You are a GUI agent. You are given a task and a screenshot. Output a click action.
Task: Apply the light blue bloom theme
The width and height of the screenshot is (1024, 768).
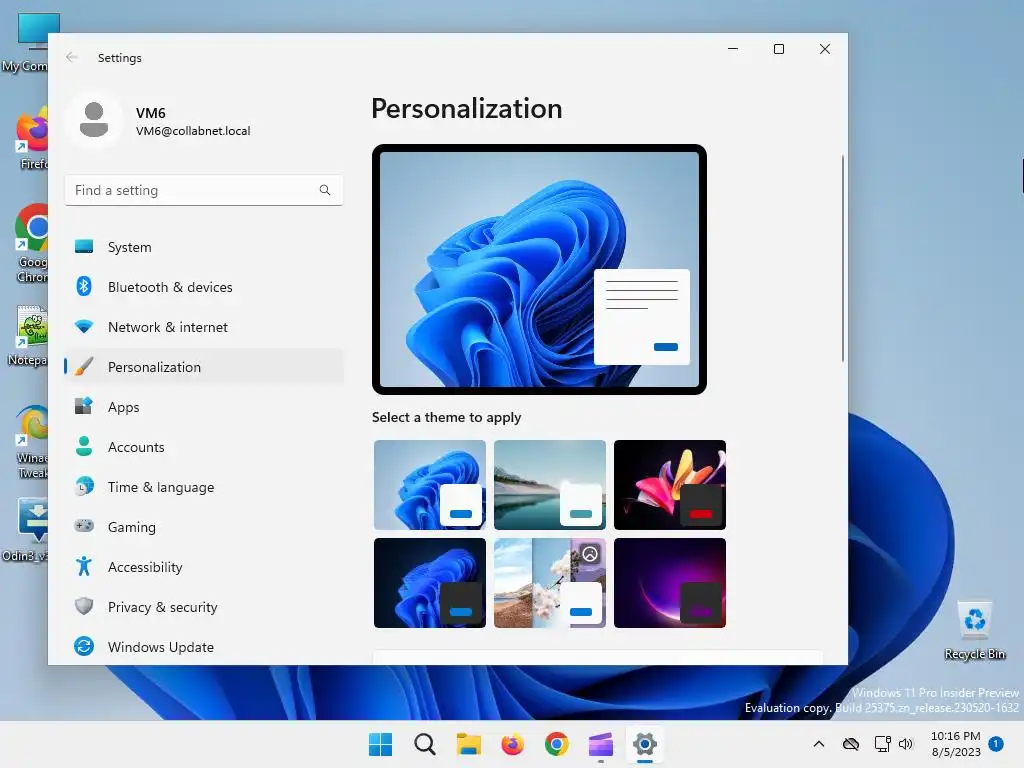click(430, 485)
